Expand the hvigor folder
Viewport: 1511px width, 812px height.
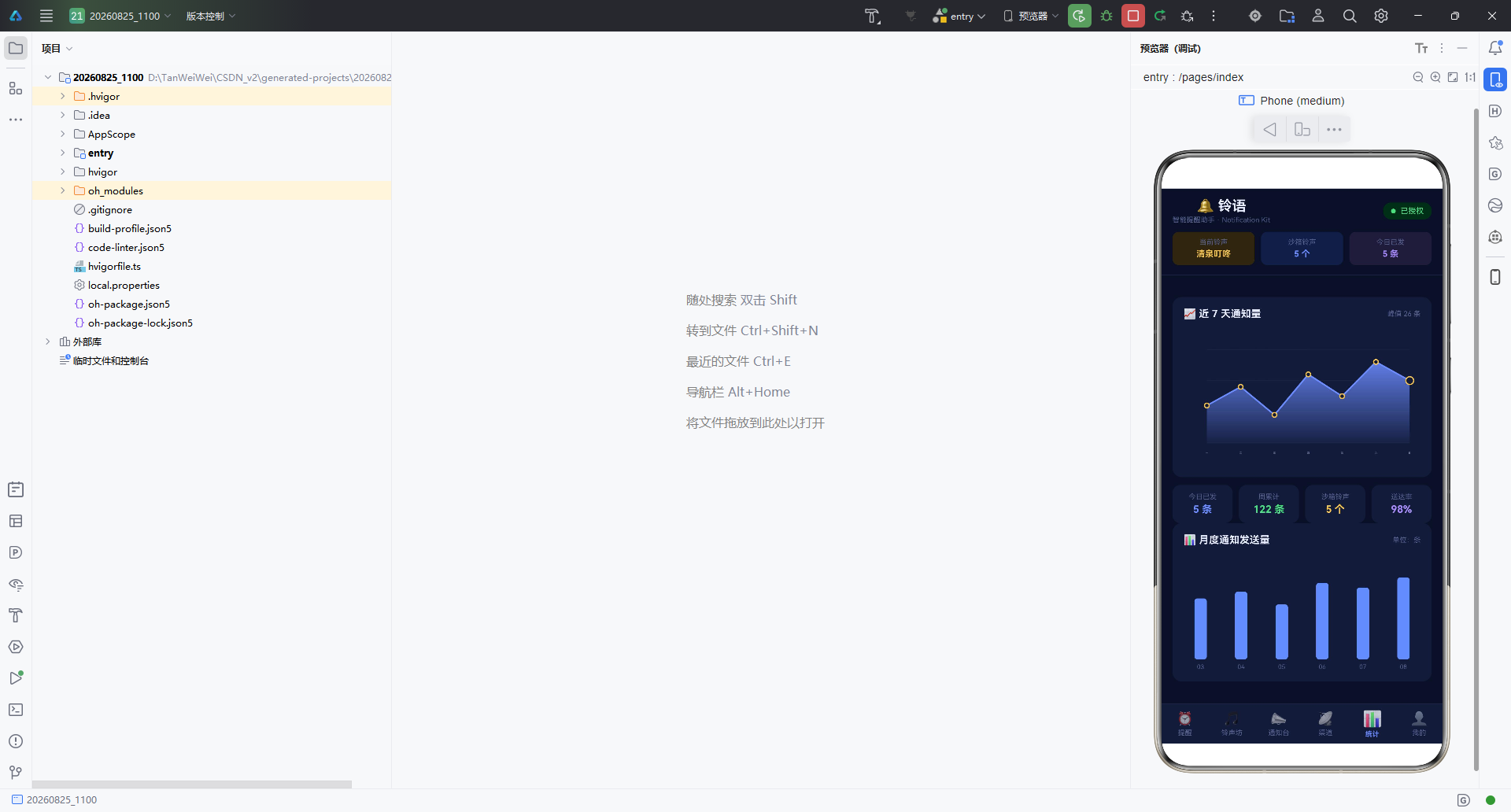pyautogui.click(x=63, y=172)
